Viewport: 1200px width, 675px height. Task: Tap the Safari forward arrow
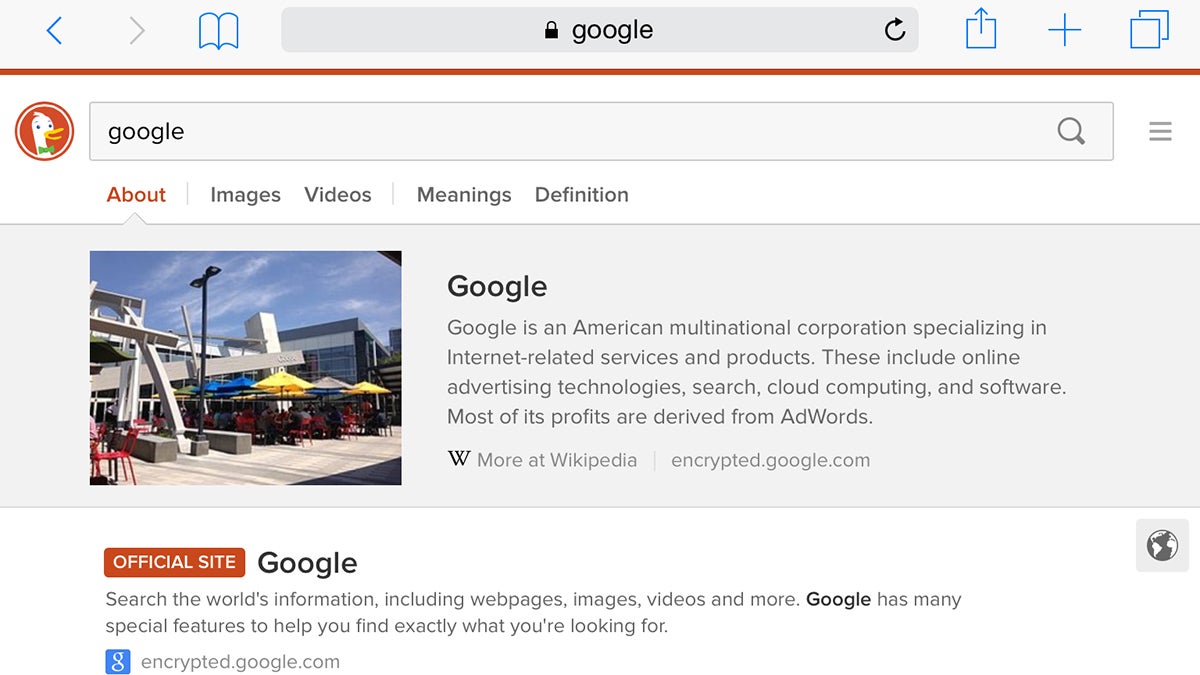137,31
